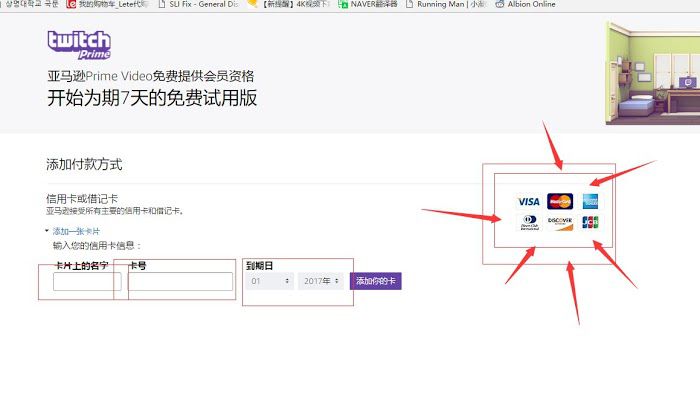700x404 pixels.
Task: Click the 输入您的信用卡信息 text
Action: pos(97,246)
